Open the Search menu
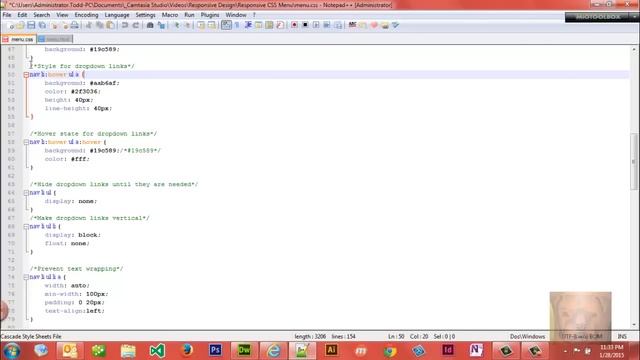Screen dimensions: 640x360 [x=42, y=15]
